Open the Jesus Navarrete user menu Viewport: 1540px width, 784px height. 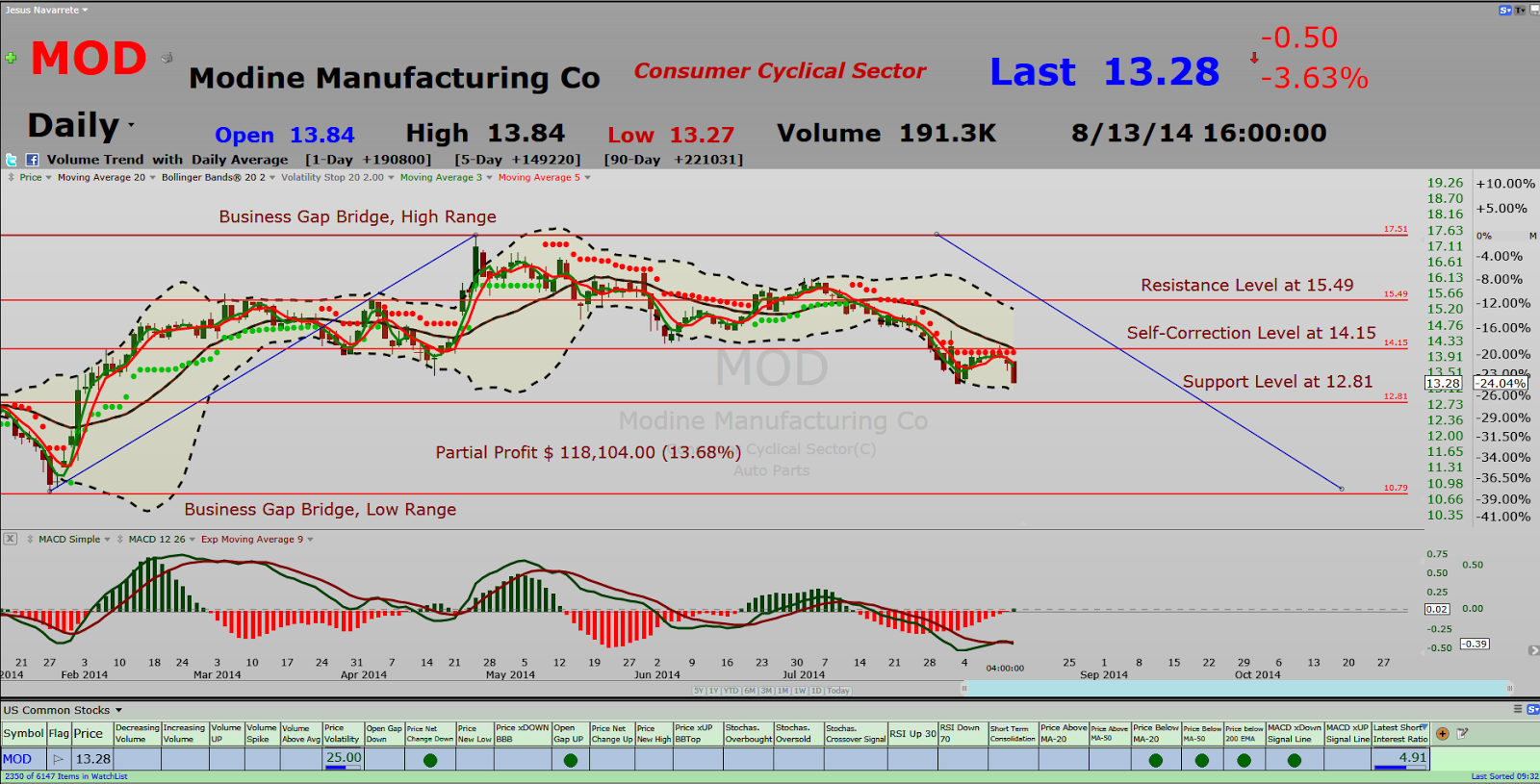coord(46,10)
